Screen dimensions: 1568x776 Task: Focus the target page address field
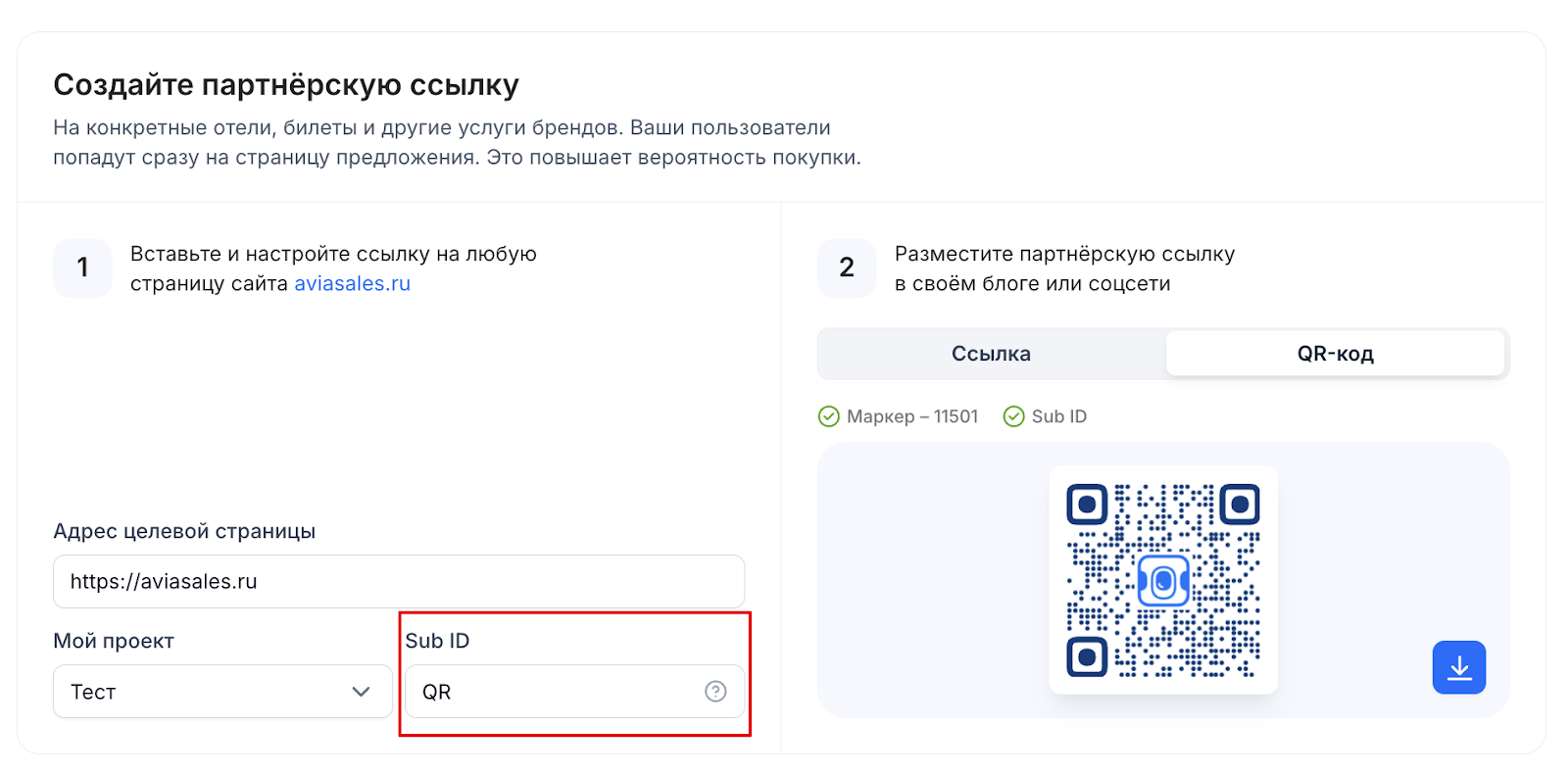point(398,582)
